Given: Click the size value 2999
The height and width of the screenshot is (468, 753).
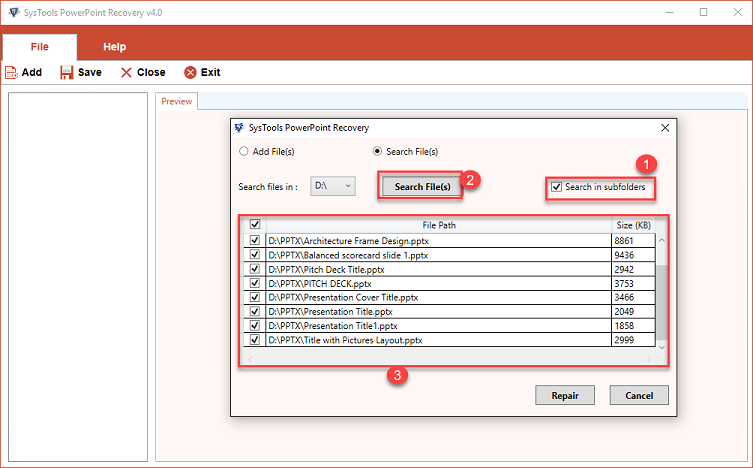Looking at the screenshot, I should [x=624, y=340].
